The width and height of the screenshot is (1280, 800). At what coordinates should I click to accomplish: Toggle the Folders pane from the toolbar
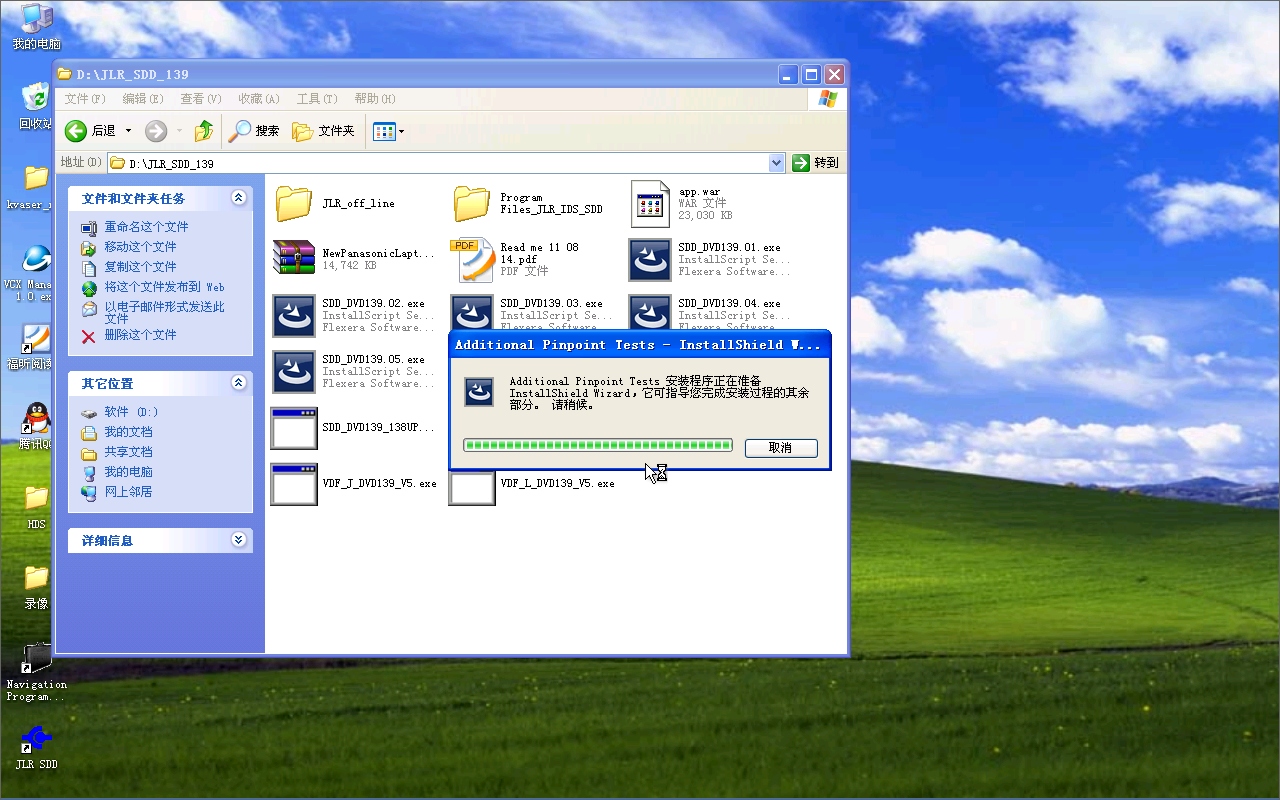(x=323, y=131)
